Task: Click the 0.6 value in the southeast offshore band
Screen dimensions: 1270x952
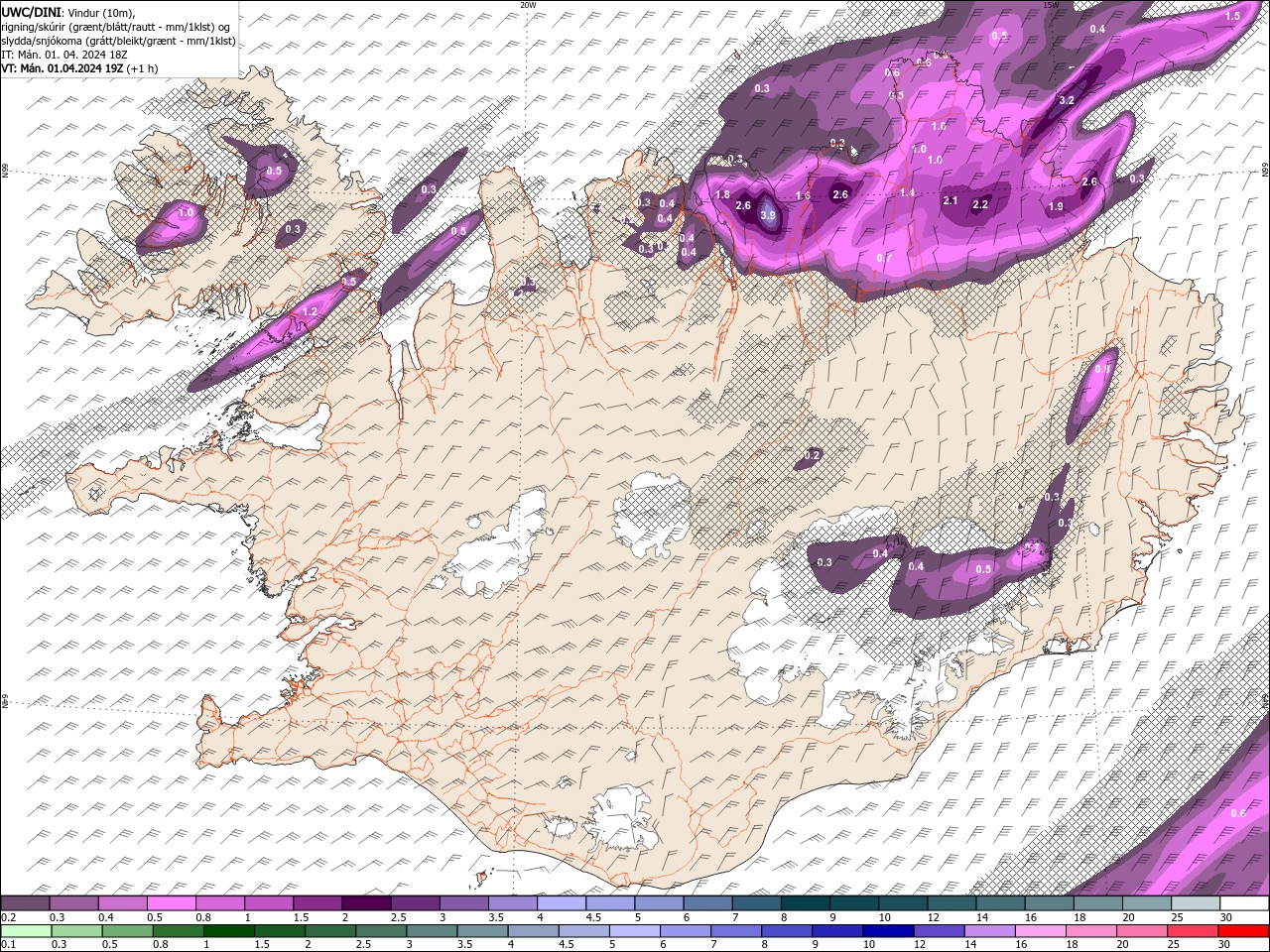Action: (x=1238, y=813)
